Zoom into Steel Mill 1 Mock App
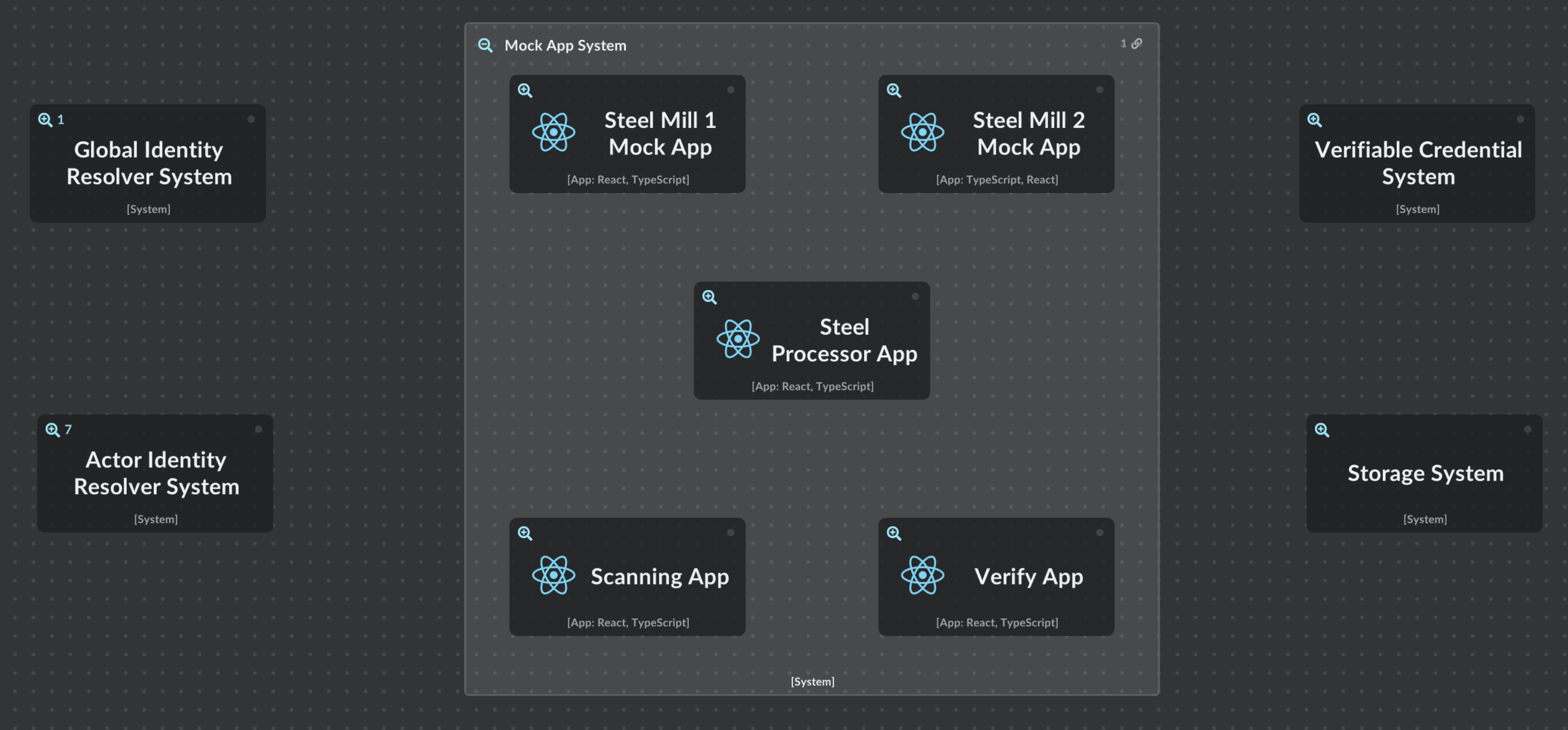This screenshot has height=730, width=1568. [525, 90]
